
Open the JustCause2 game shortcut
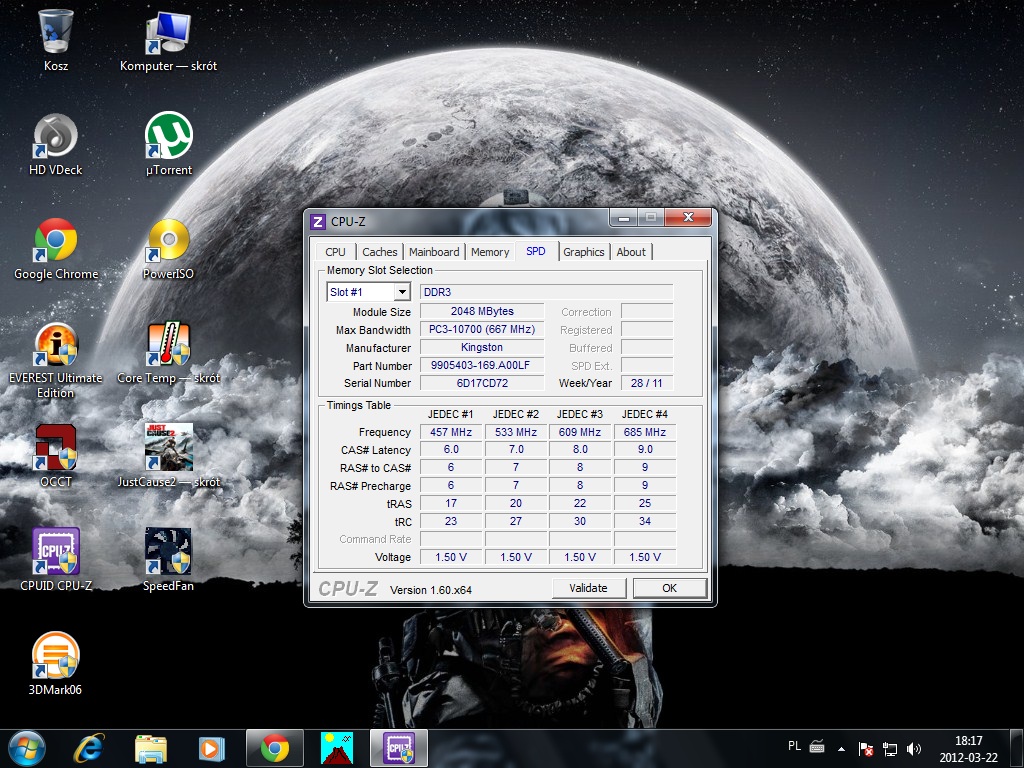click(x=168, y=448)
